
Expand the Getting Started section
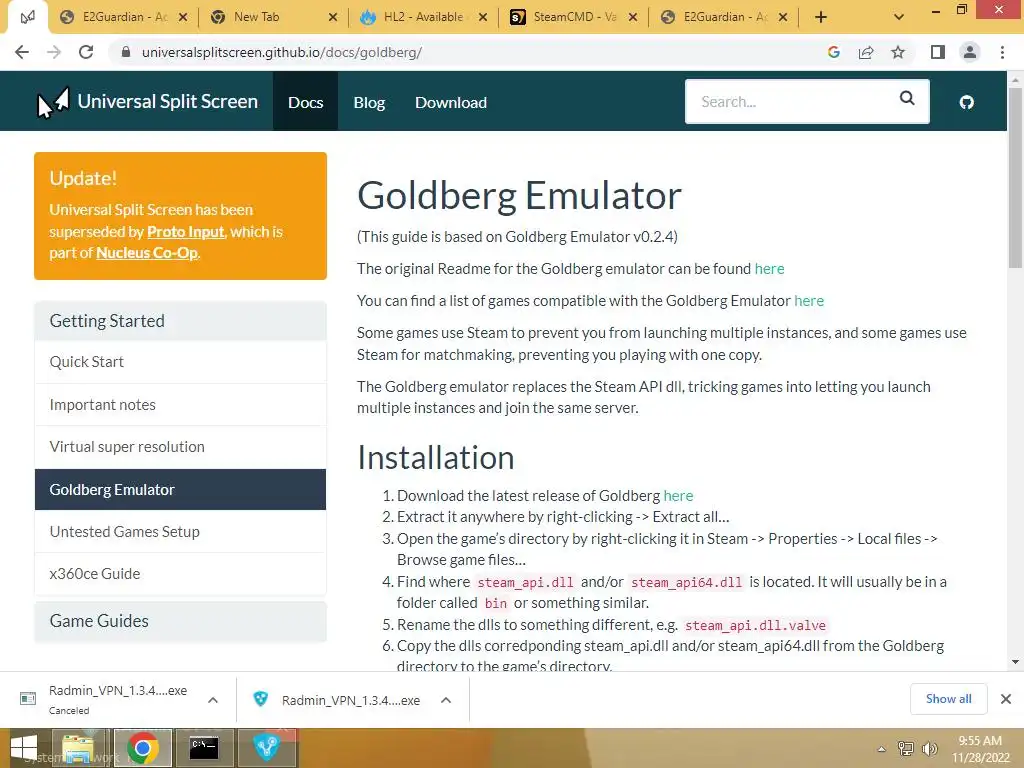[180, 321]
